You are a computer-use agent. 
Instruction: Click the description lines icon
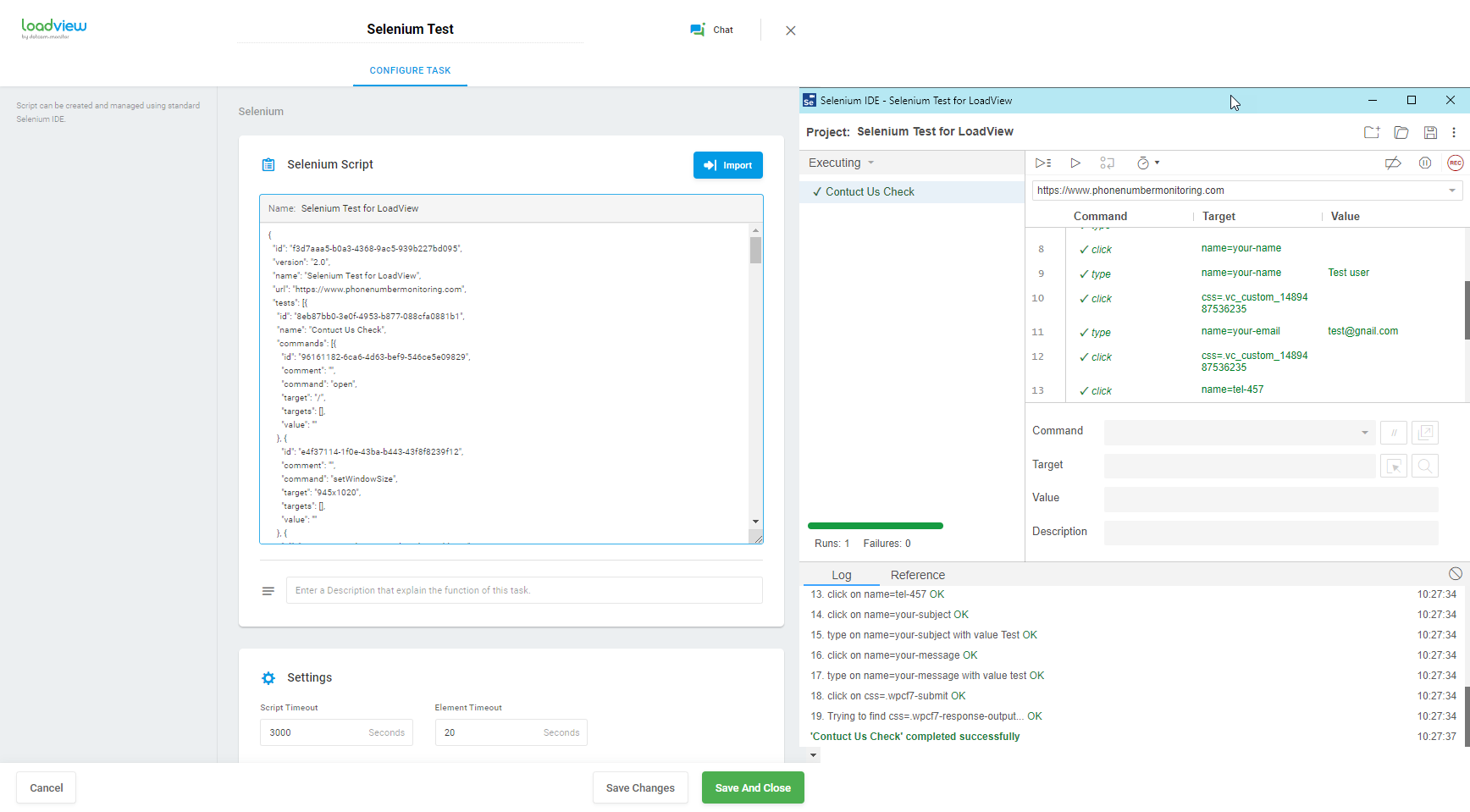click(x=268, y=591)
